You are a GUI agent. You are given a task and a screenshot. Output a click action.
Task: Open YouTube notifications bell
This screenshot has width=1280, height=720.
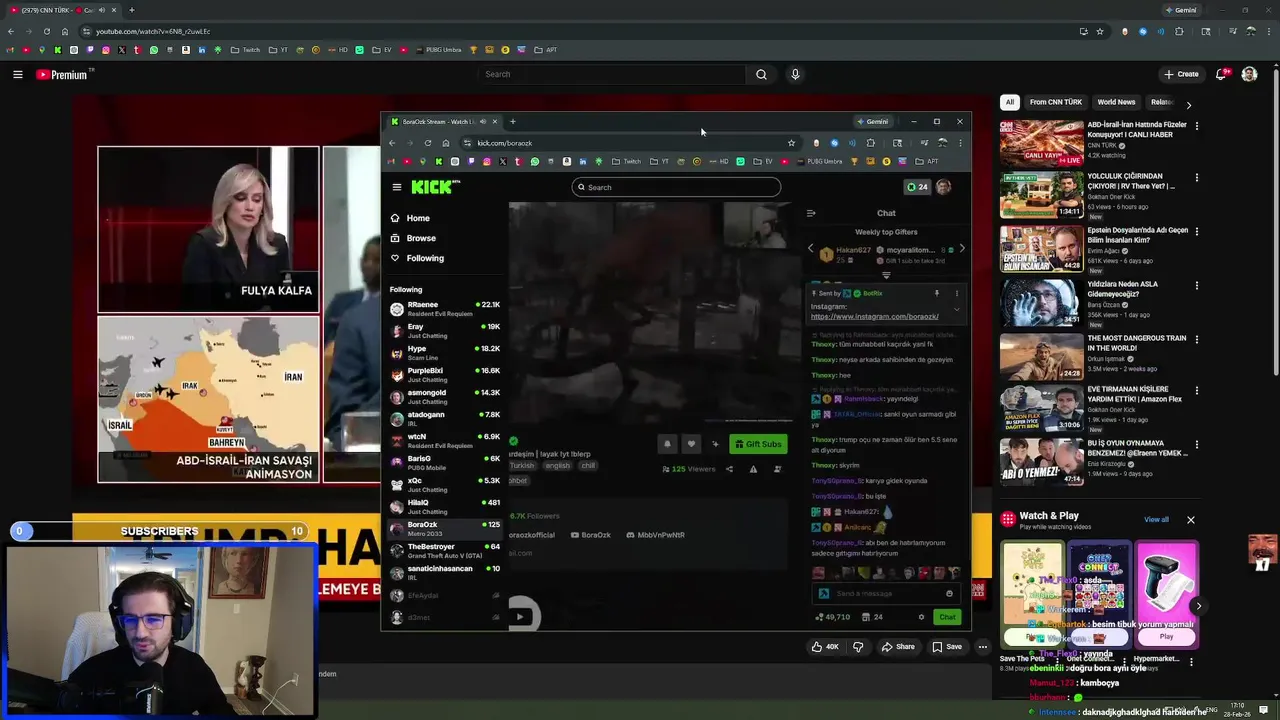tap(1221, 74)
